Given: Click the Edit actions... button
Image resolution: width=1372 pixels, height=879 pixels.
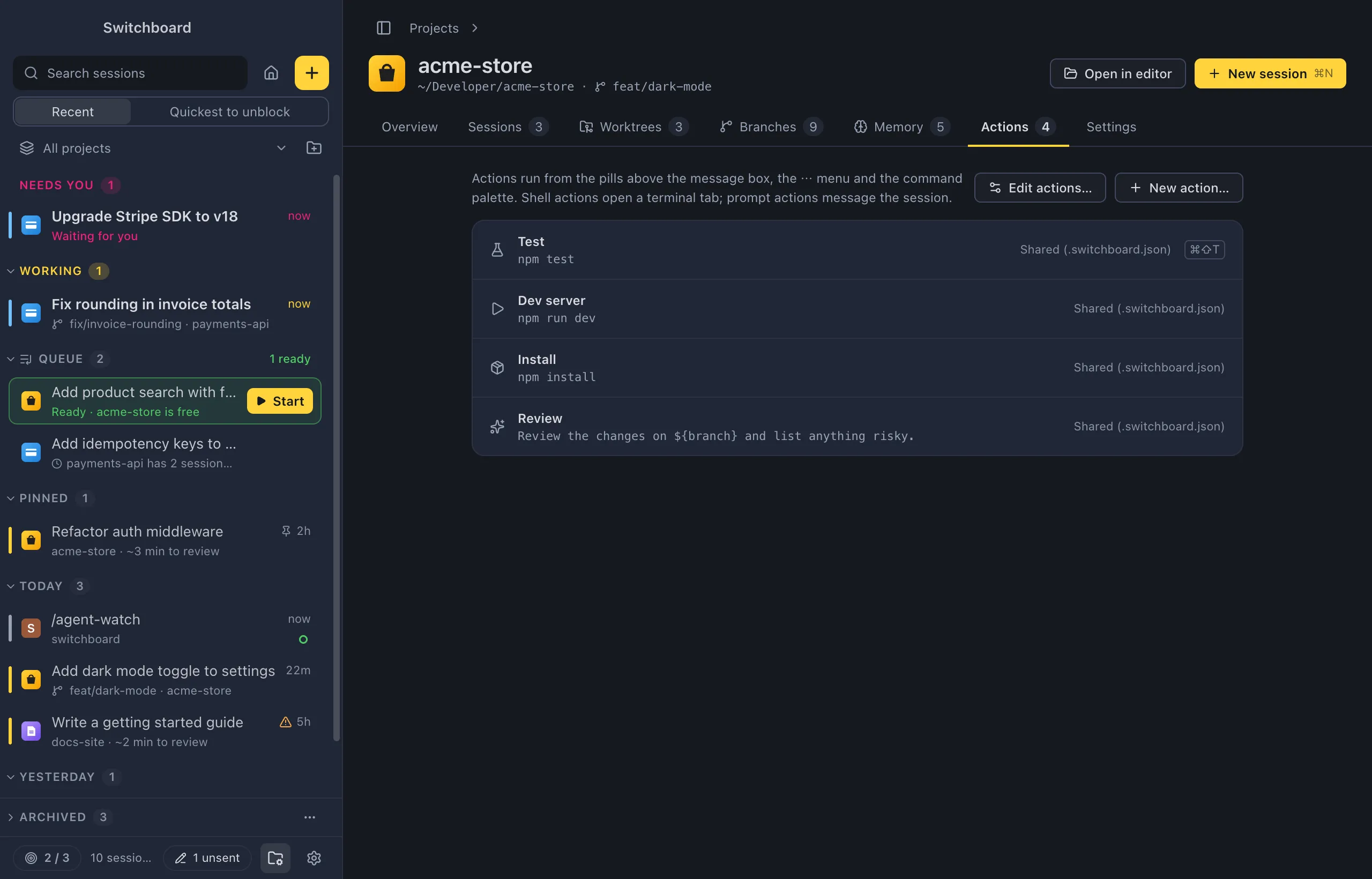Looking at the screenshot, I should (x=1039, y=188).
